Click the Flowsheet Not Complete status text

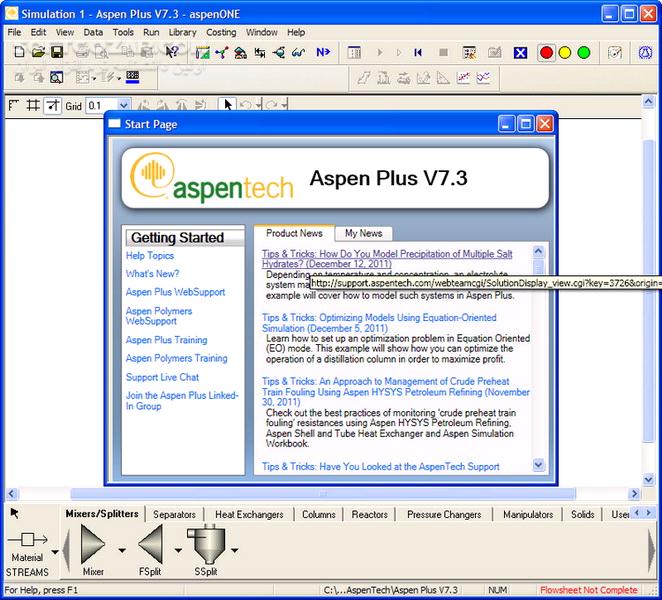coord(589,590)
